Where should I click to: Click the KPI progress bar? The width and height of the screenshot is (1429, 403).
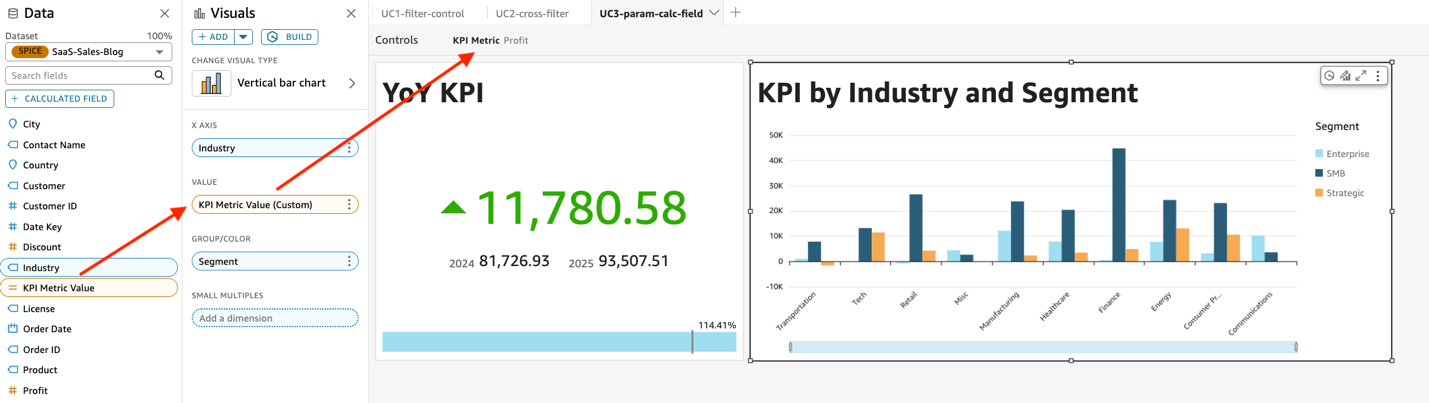[559, 342]
